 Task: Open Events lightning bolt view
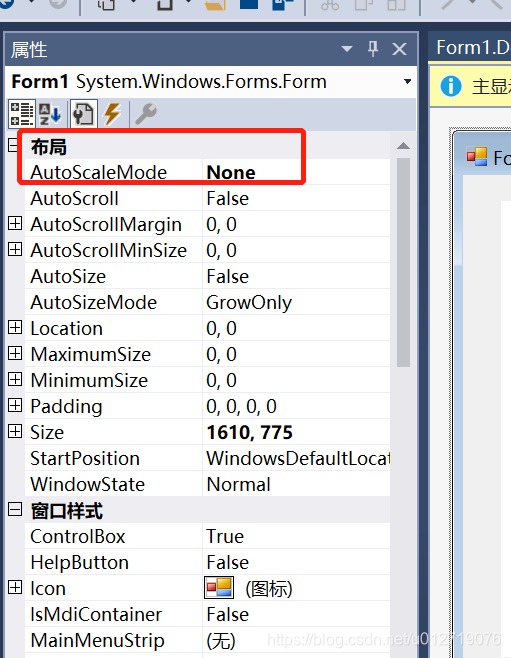112,113
